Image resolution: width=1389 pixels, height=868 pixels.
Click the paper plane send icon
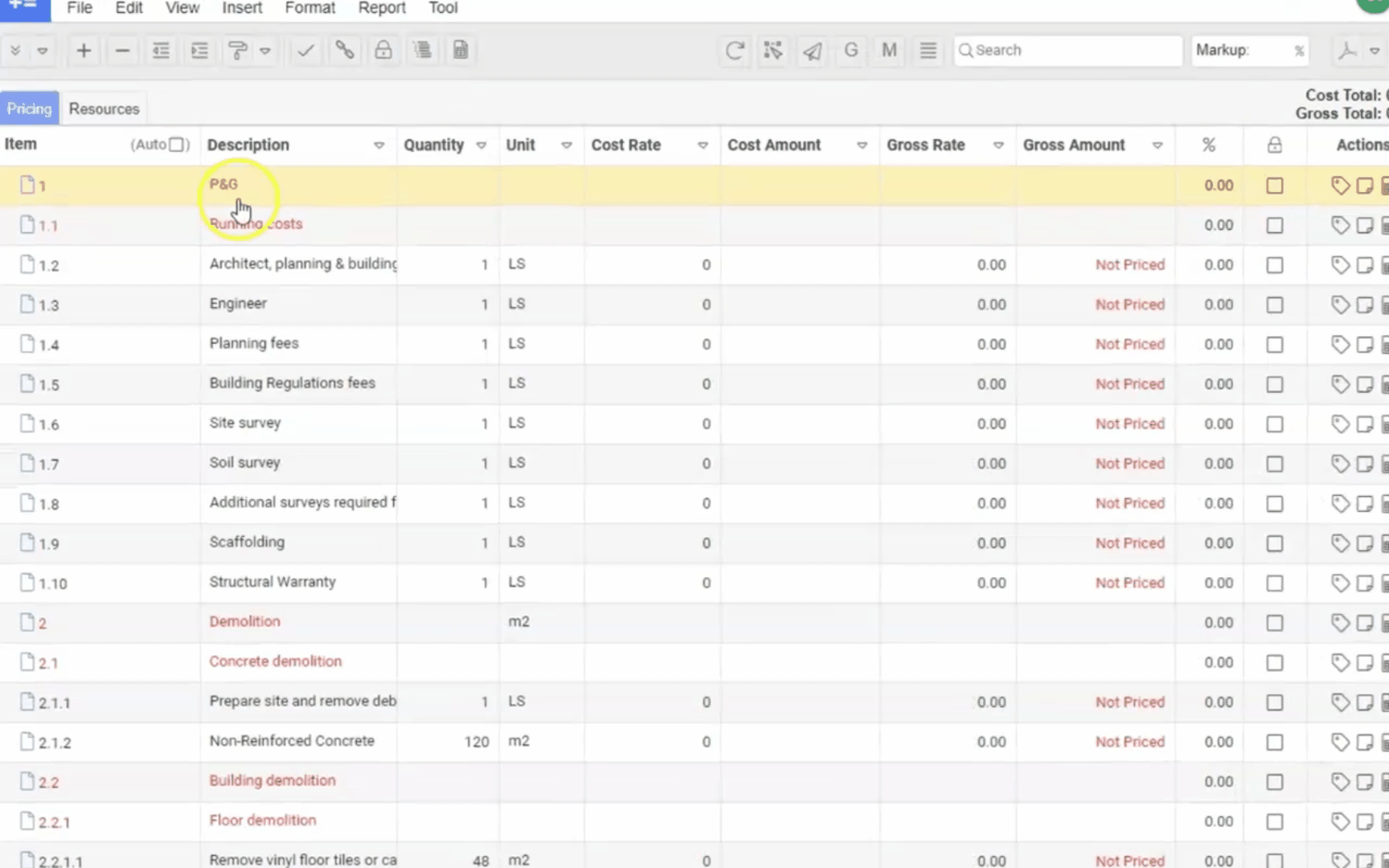[x=812, y=51]
